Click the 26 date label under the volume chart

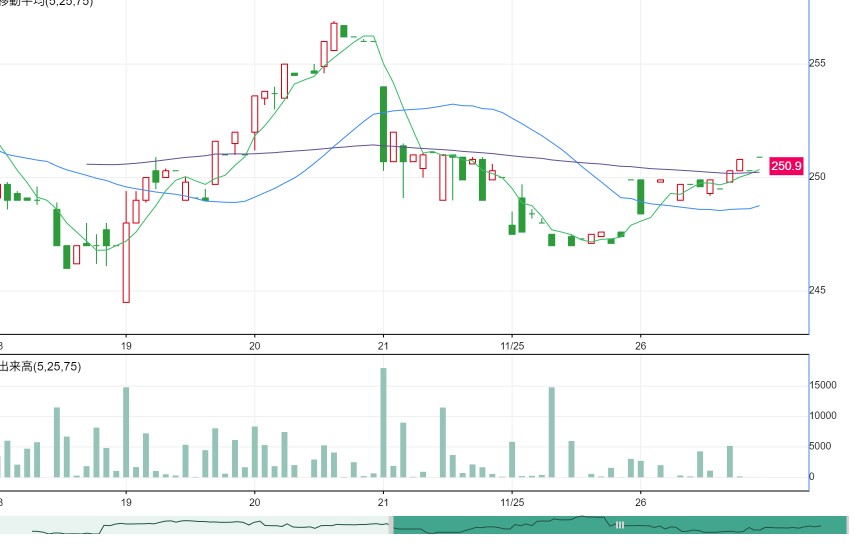click(x=640, y=503)
